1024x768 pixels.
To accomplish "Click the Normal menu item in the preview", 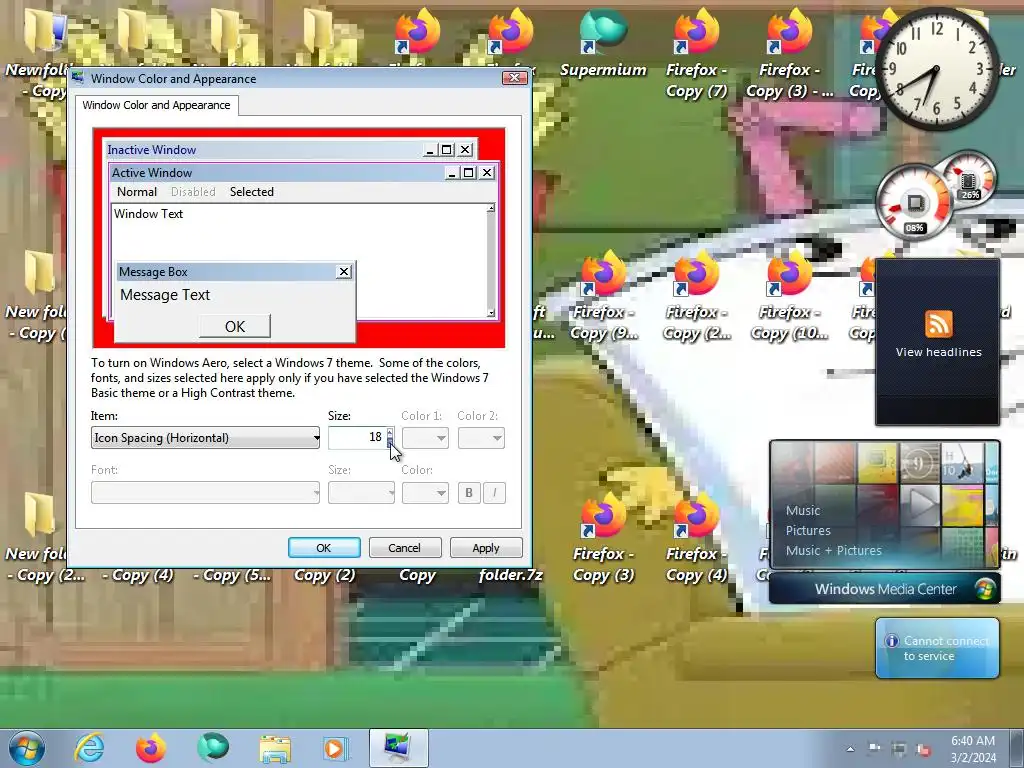I will 136,192.
